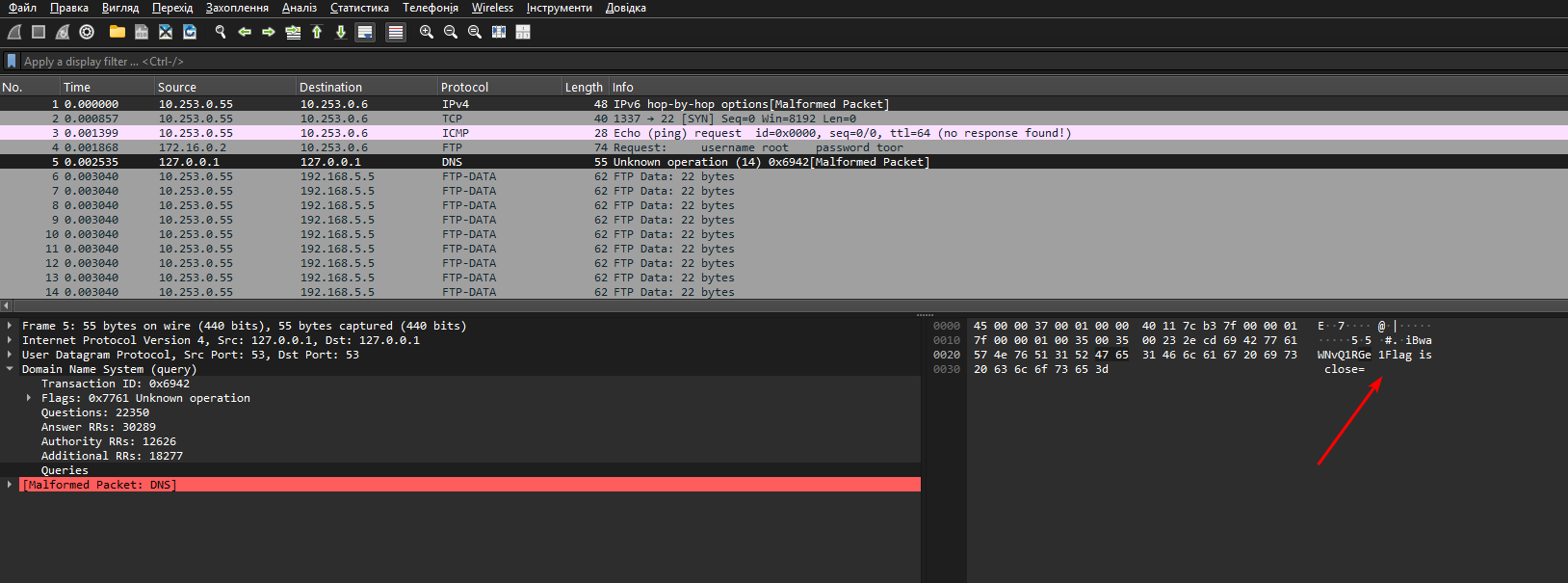Open capture options gear icon

pyautogui.click(x=87, y=32)
